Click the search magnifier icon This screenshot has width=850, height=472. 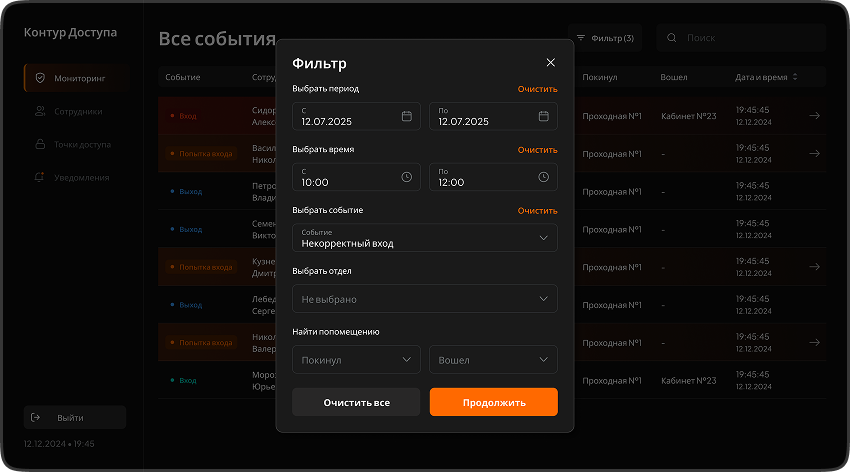[672, 38]
